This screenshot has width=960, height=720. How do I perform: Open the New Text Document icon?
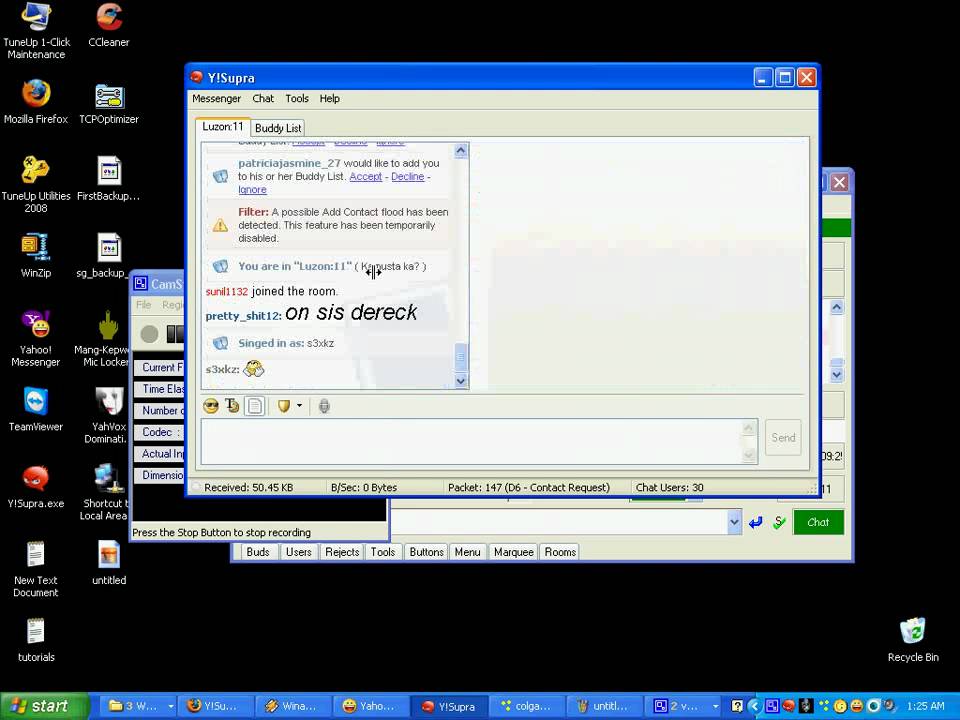36,569
